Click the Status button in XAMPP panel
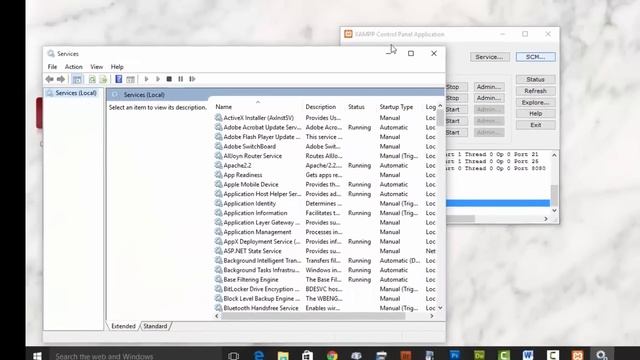 coord(535,79)
